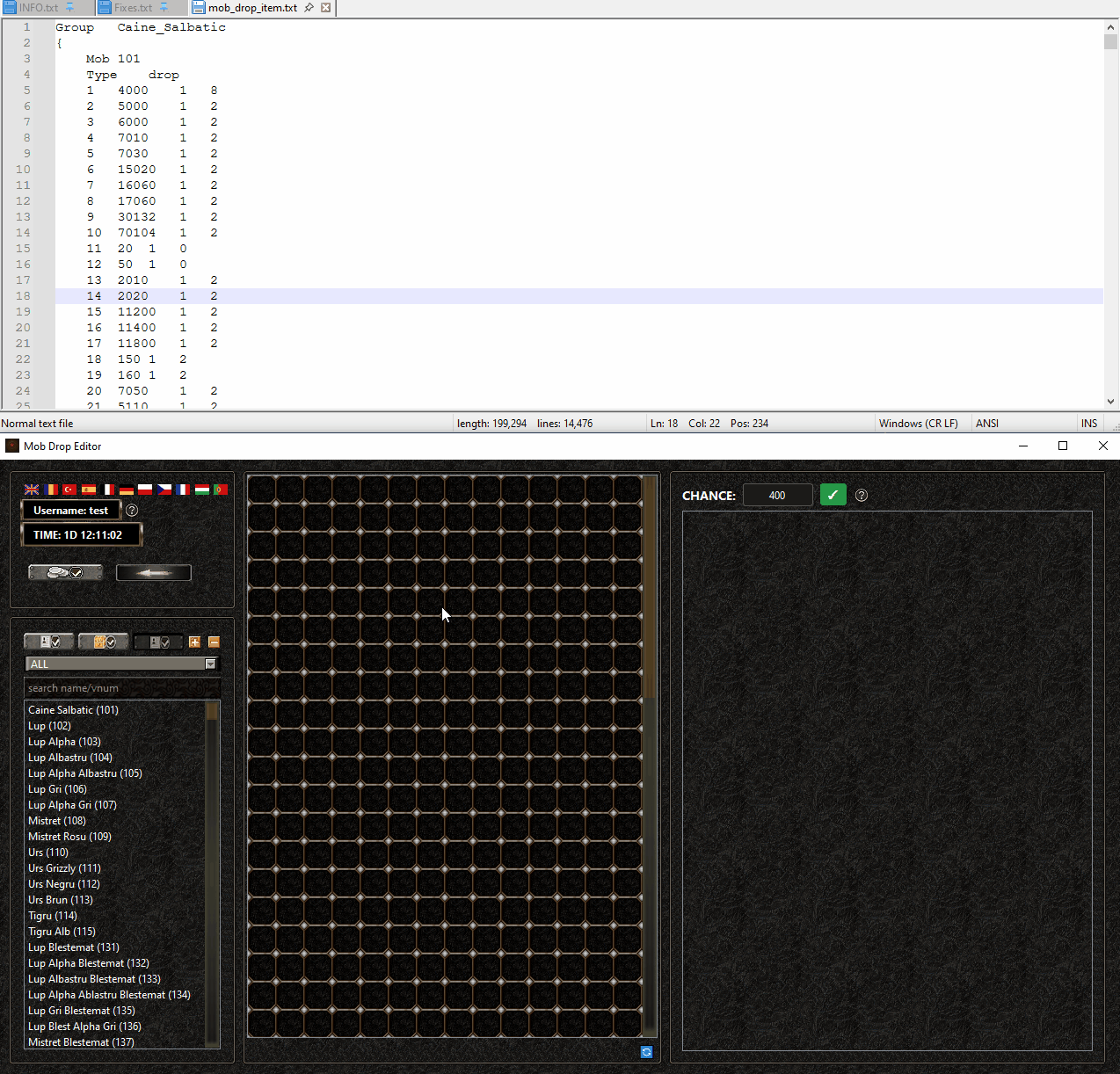Select the Spanish flag language
The width and height of the screenshot is (1120, 1074).
pos(89,490)
